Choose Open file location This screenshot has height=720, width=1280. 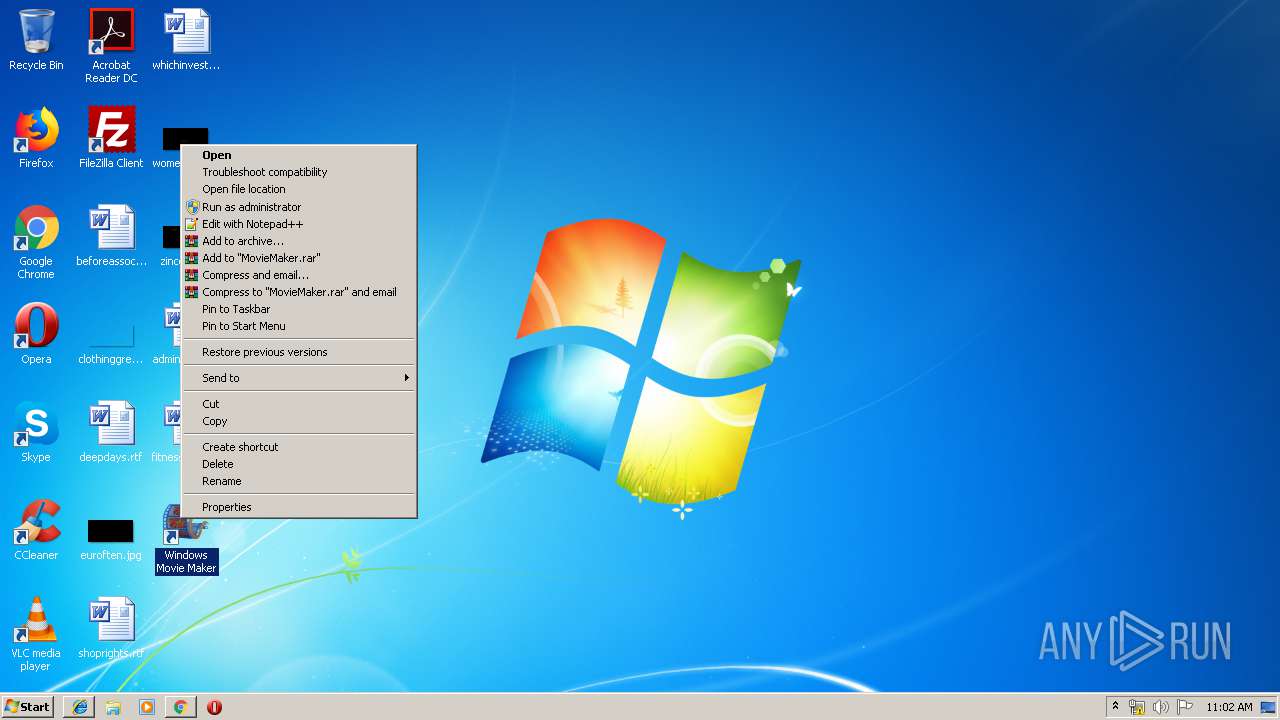(x=299, y=189)
